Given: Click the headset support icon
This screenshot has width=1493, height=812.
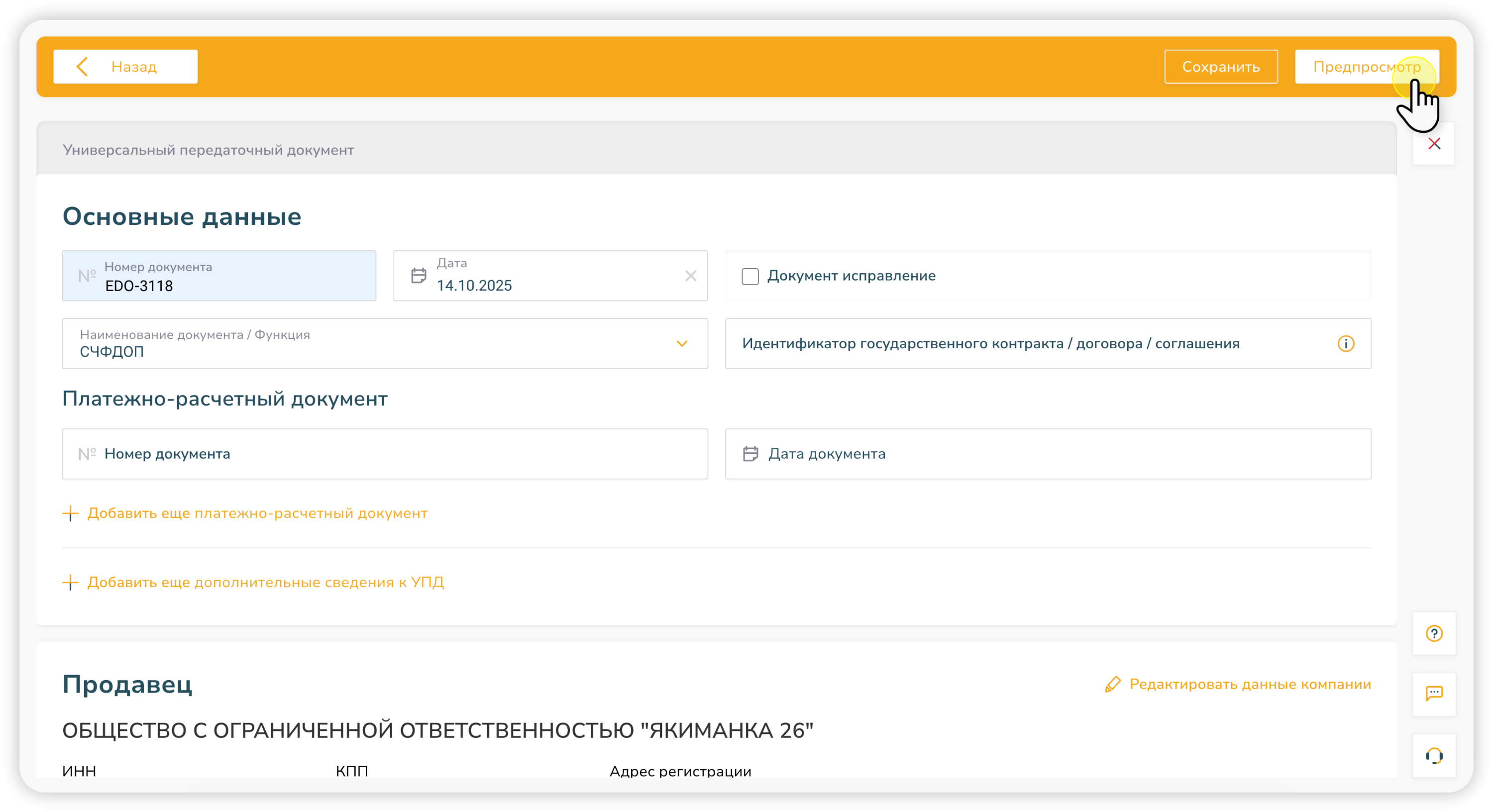Looking at the screenshot, I should 1434,755.
